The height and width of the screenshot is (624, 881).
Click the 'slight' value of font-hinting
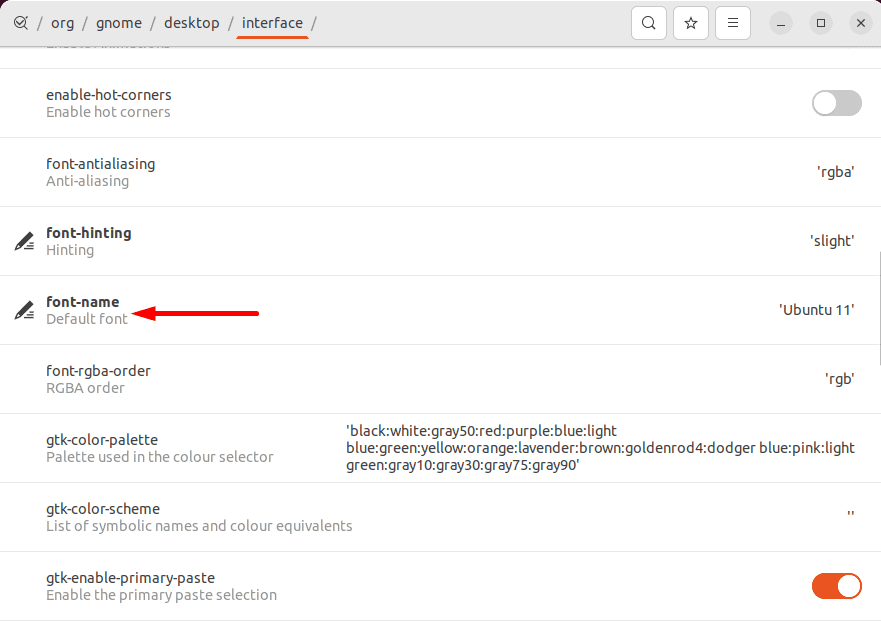coord(833,240)
